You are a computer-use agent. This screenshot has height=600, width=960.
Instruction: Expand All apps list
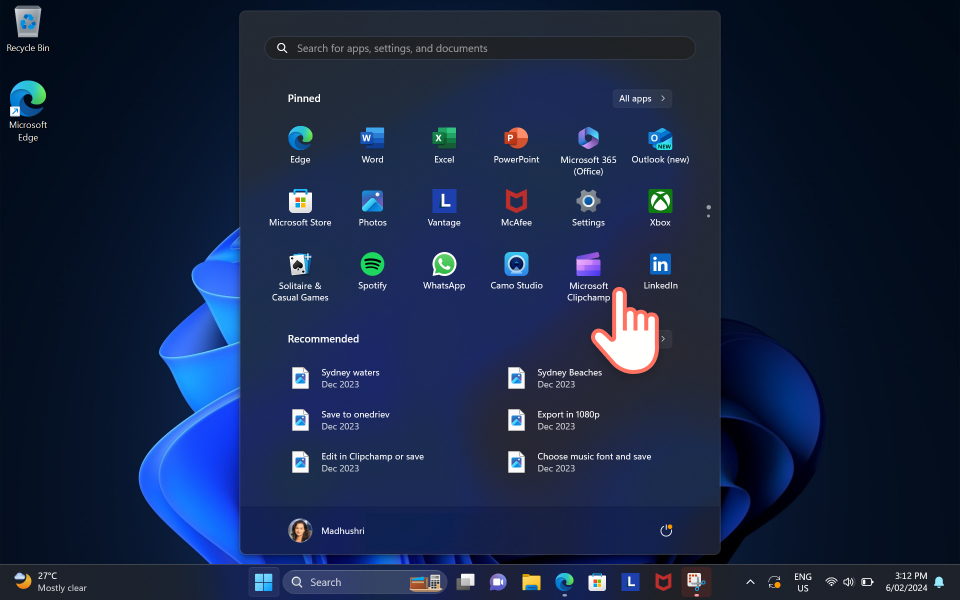click(x=642, y=99)
